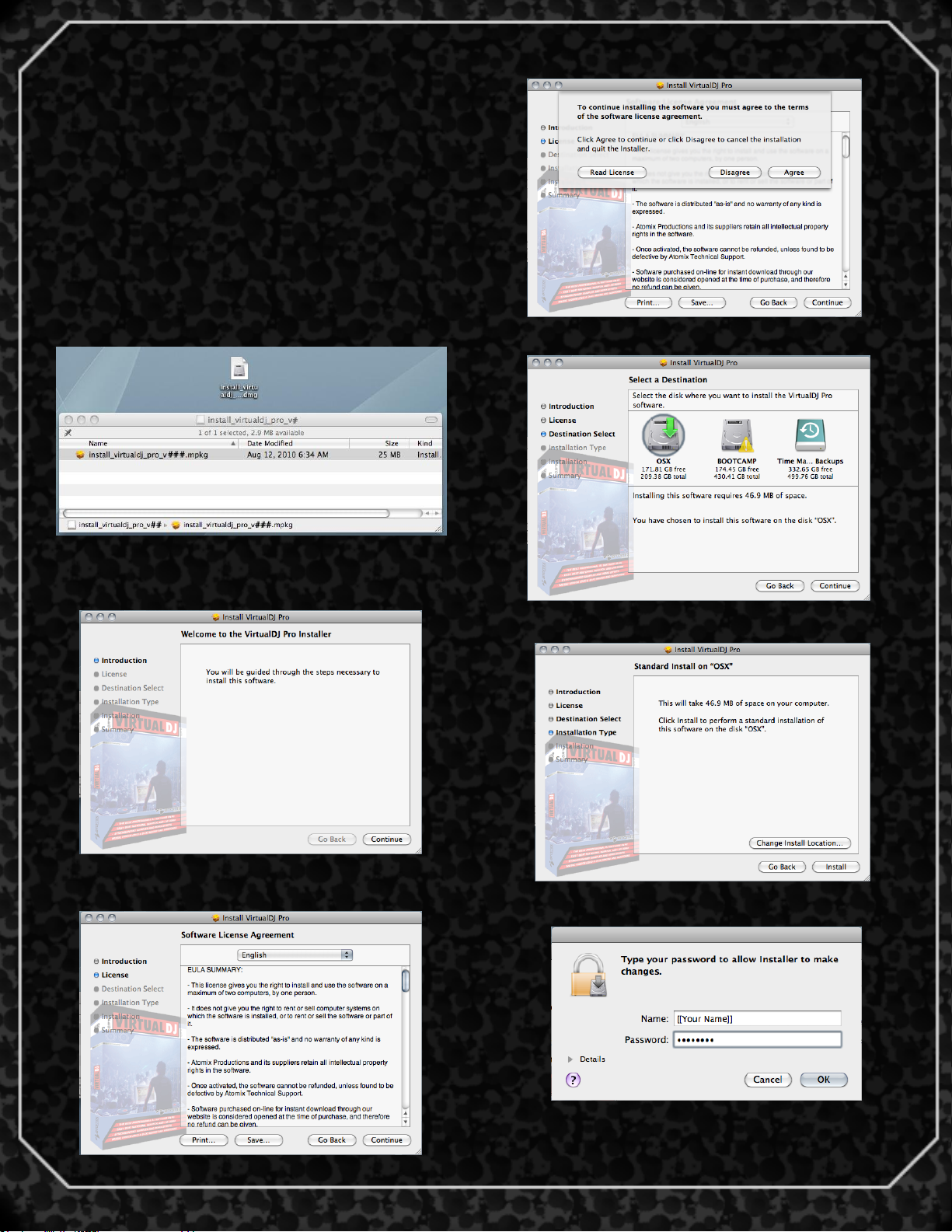Click OK in the password dialog
Image resolution: width=952 pixels, height=1232 pixels.
(824, 1080)
